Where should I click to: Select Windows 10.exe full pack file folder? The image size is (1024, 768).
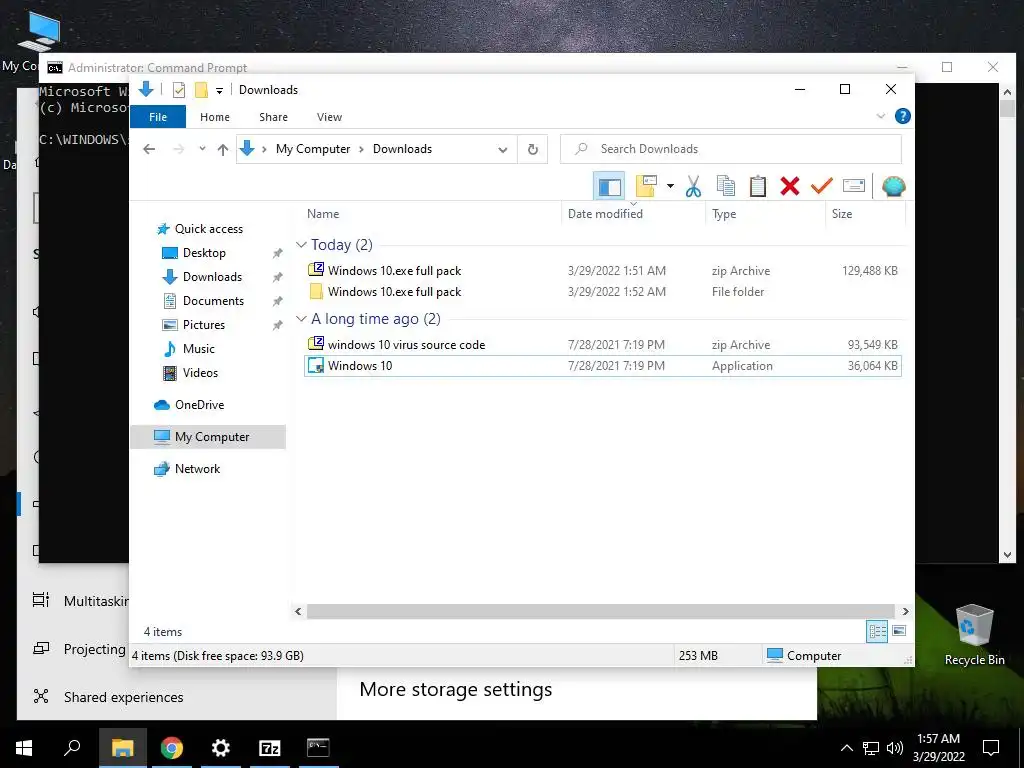click(x=603, y=292)
